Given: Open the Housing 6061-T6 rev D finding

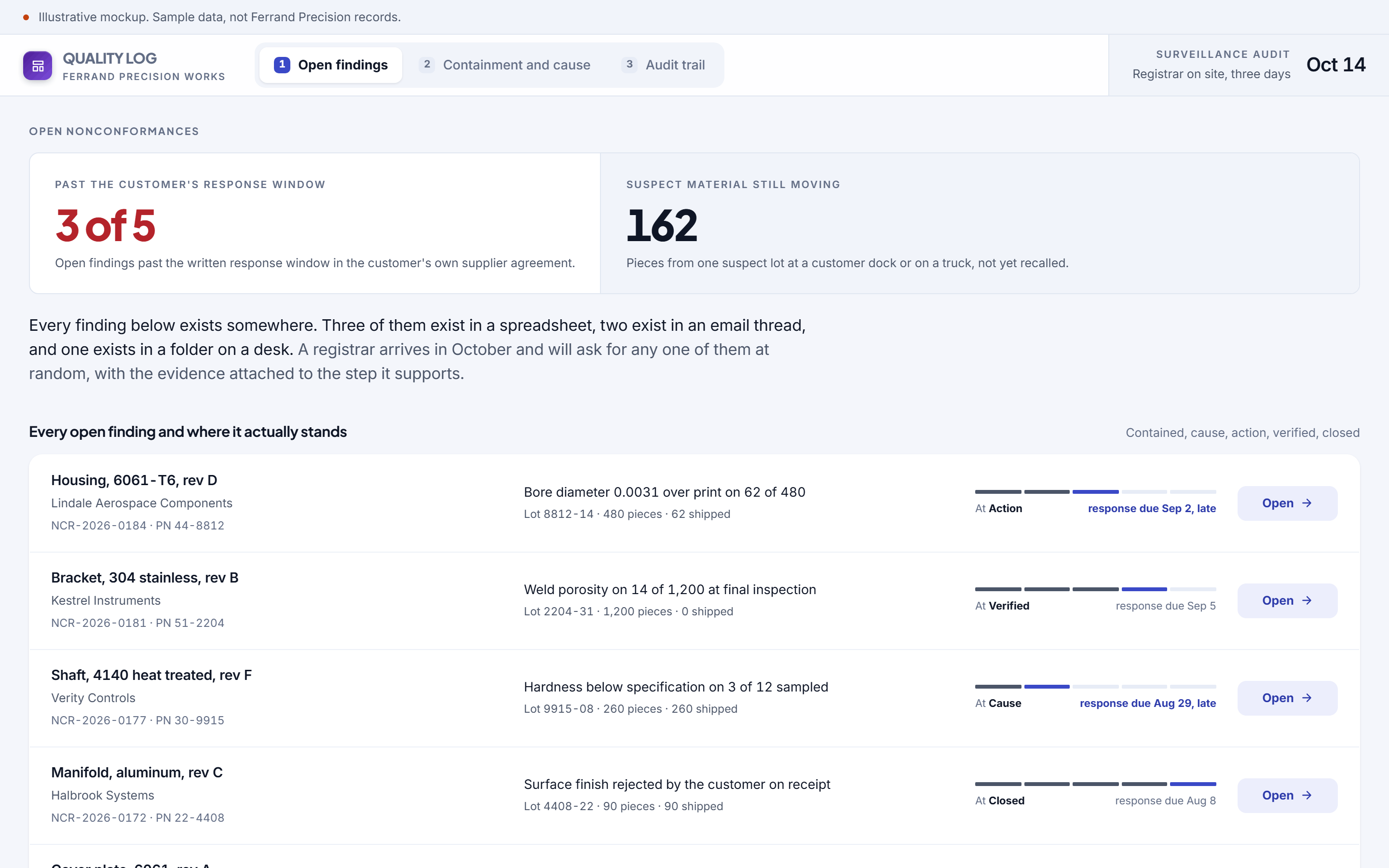Looking at the screenshot, I should click(1287, 503).
